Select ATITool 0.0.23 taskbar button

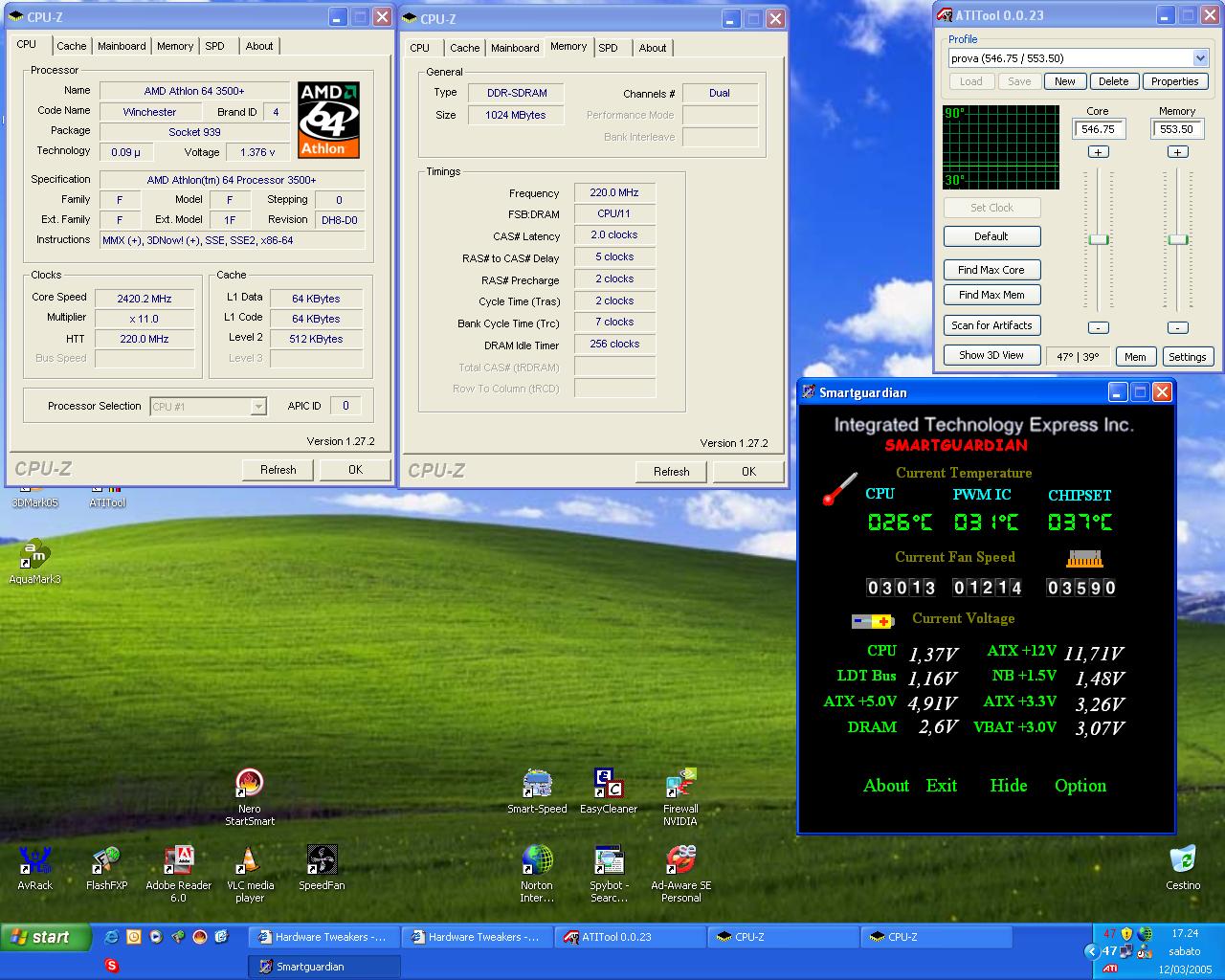(x=629, y=937)
